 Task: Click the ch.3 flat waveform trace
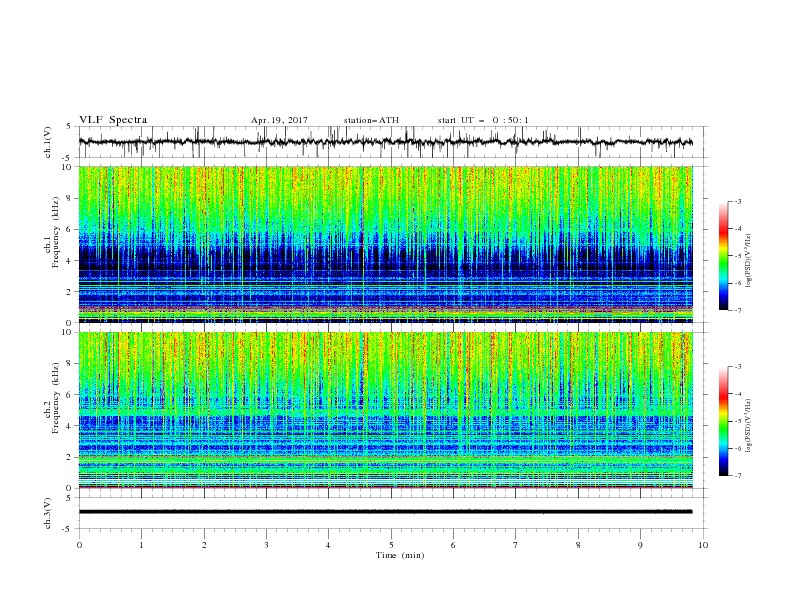[385, 512]
